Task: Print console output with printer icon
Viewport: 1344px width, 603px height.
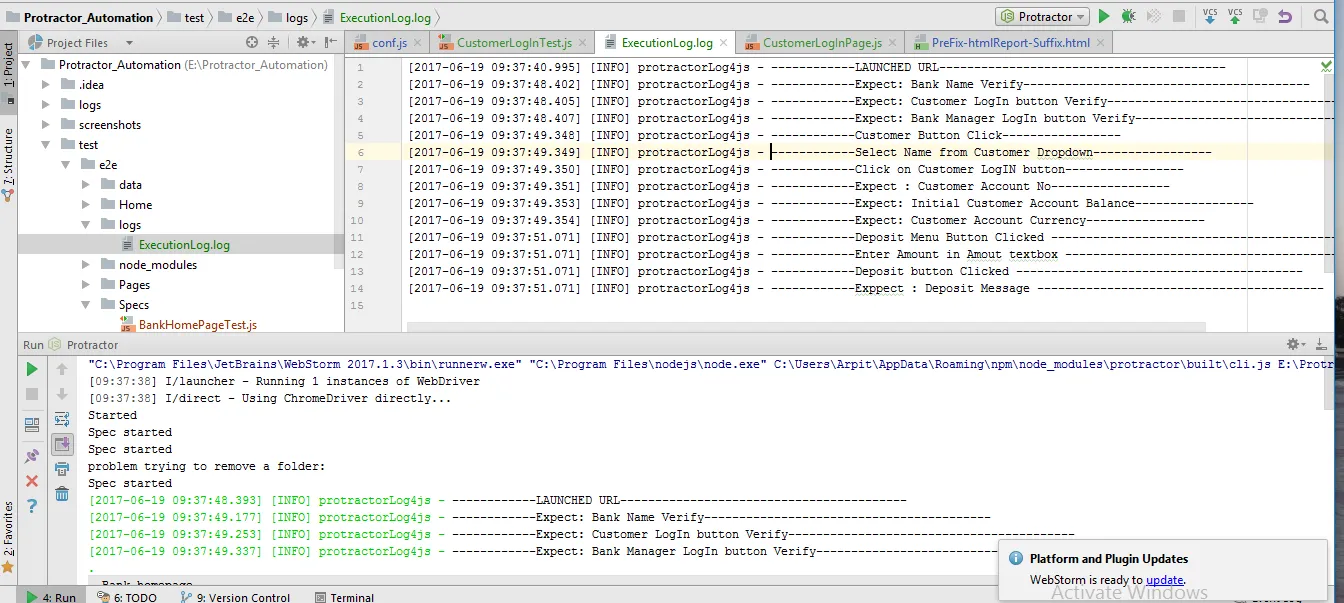Action: (62, 469)
